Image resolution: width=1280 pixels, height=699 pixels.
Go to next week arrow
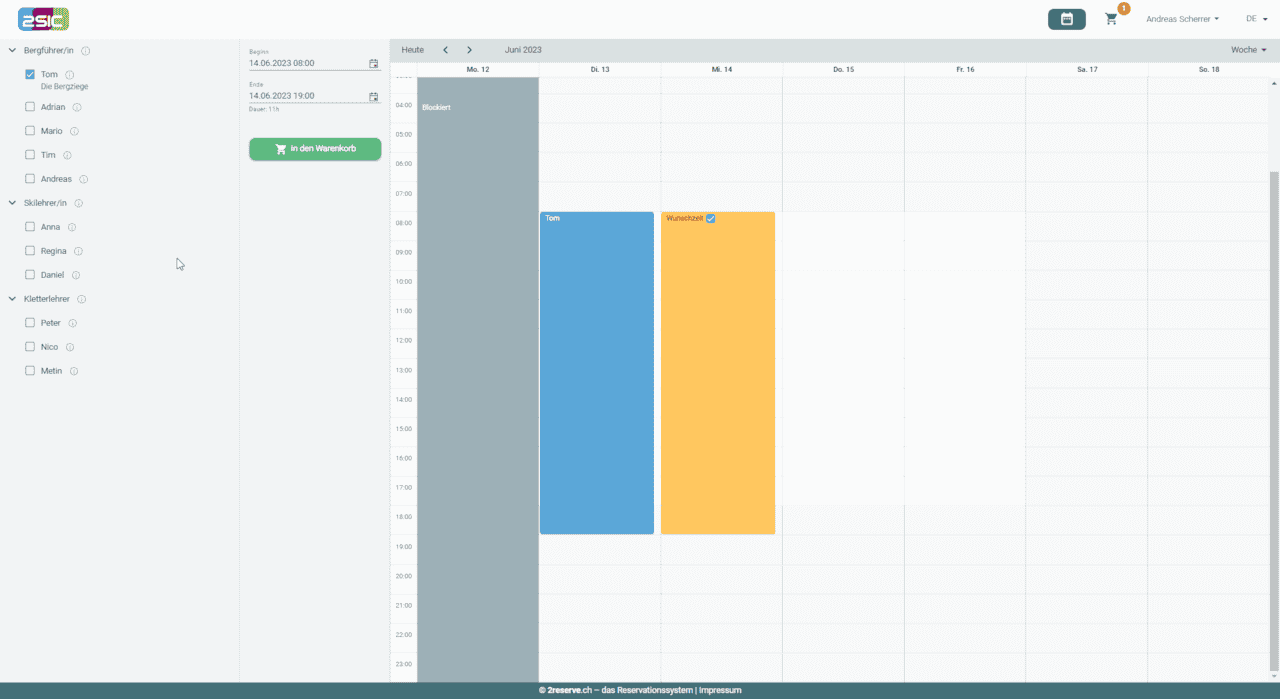tap(469, 50)
